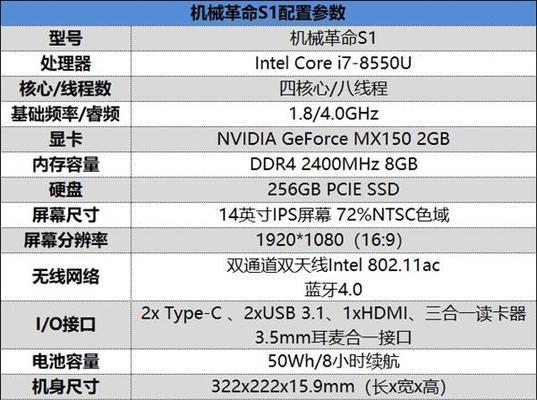Click the 322x222x15.9mm dimensions cell
Viewport: 537px width, 400px height.
pyautogui.click(x=334, y=387)
